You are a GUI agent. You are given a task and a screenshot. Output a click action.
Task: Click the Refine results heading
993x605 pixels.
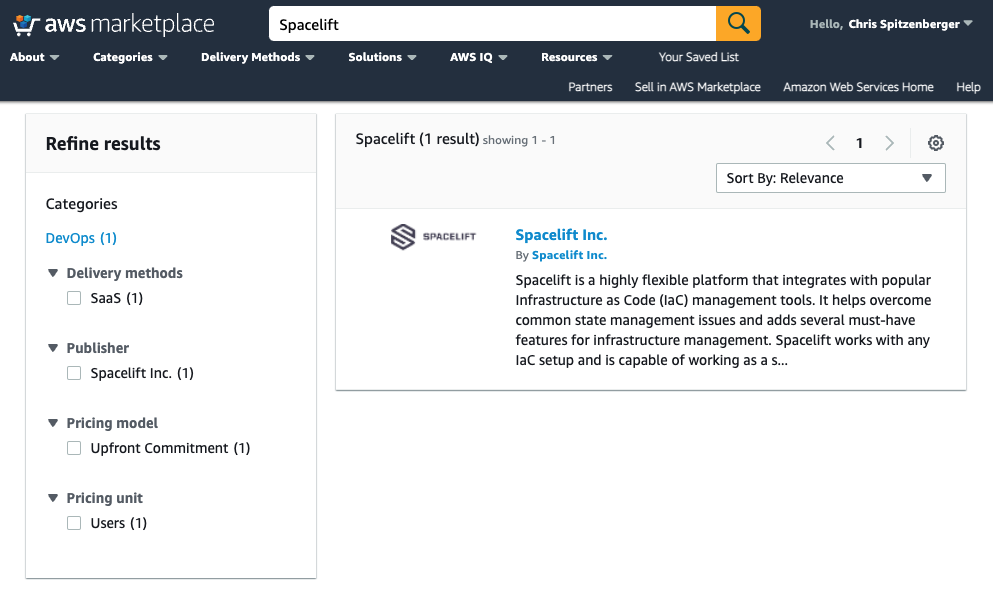[x=103, y=144]
